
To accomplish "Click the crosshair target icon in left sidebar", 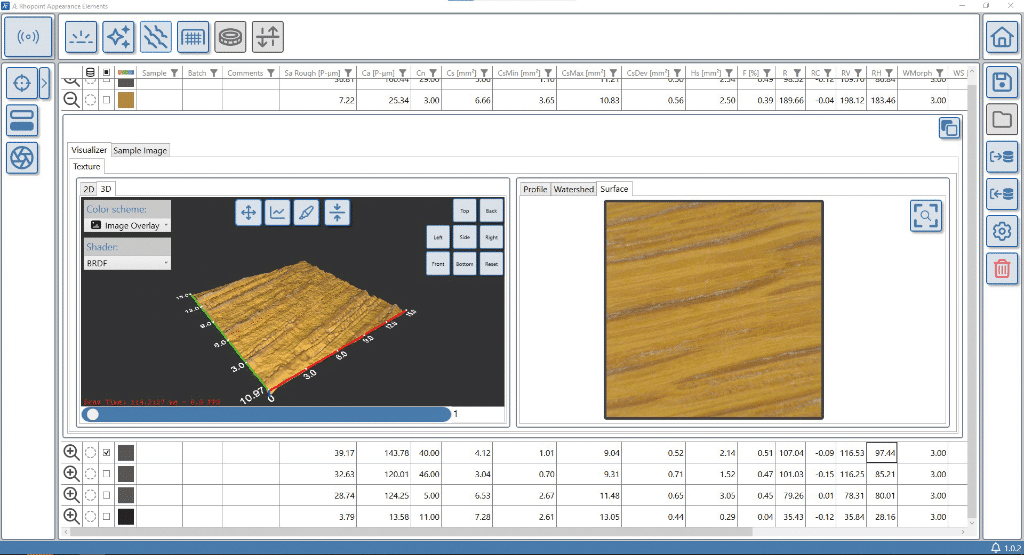I will [x=22, y=83].
